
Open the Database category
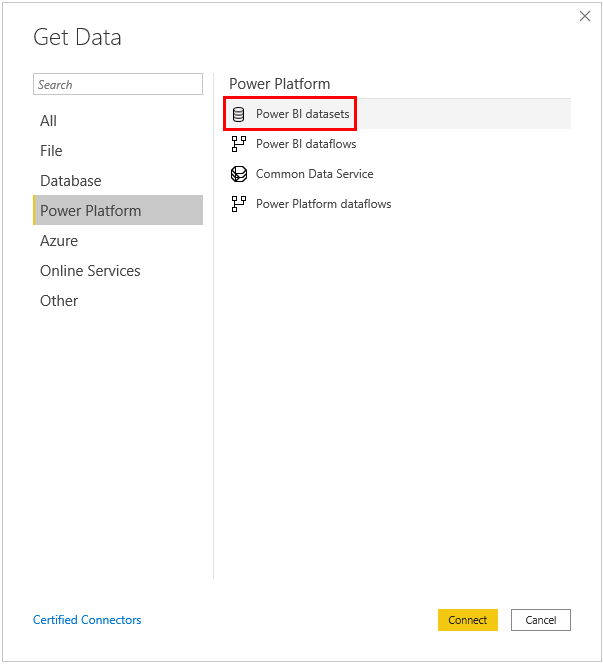[x=118, y=181]
